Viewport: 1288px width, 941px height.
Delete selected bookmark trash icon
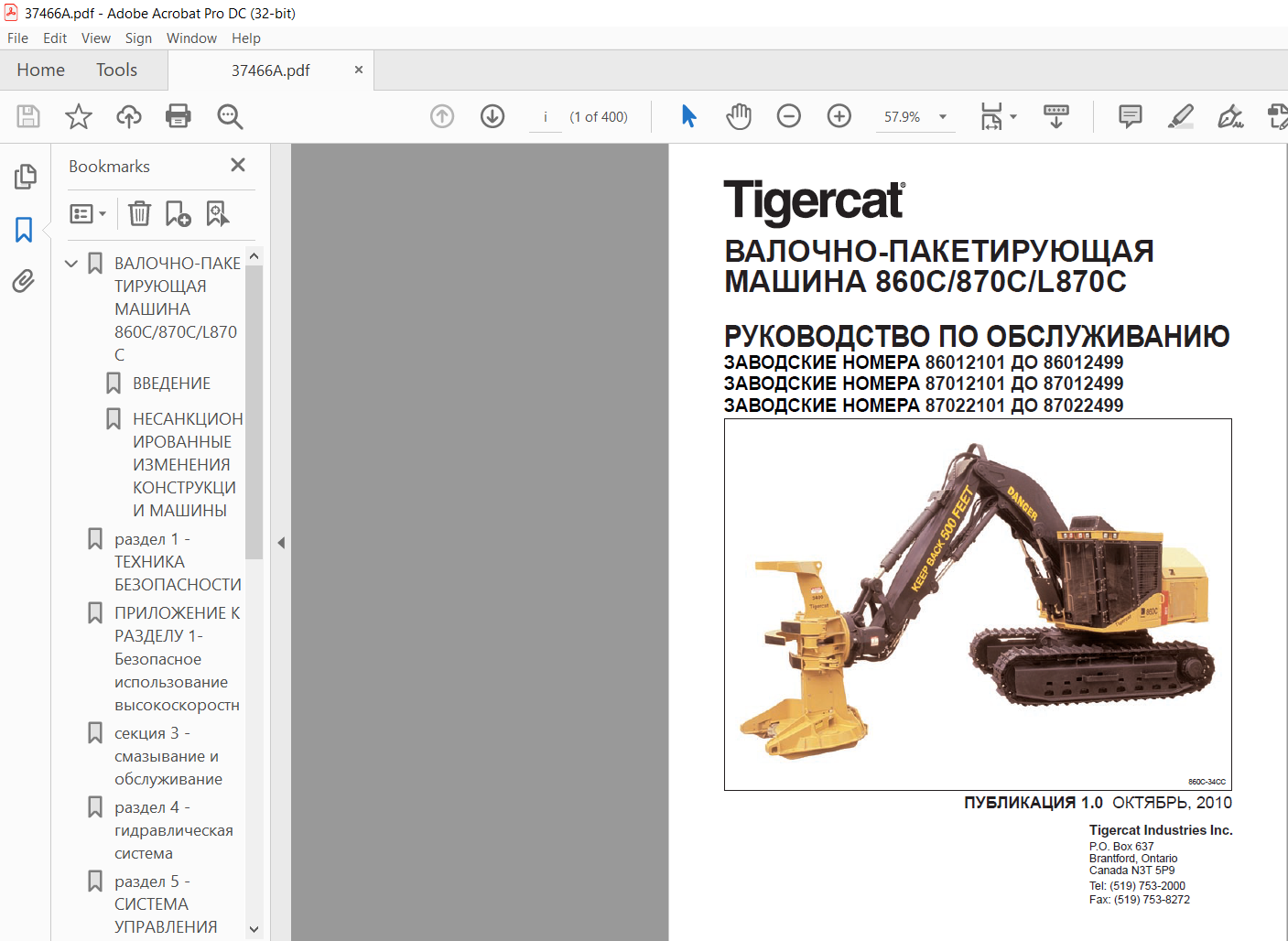click(139, 213)
